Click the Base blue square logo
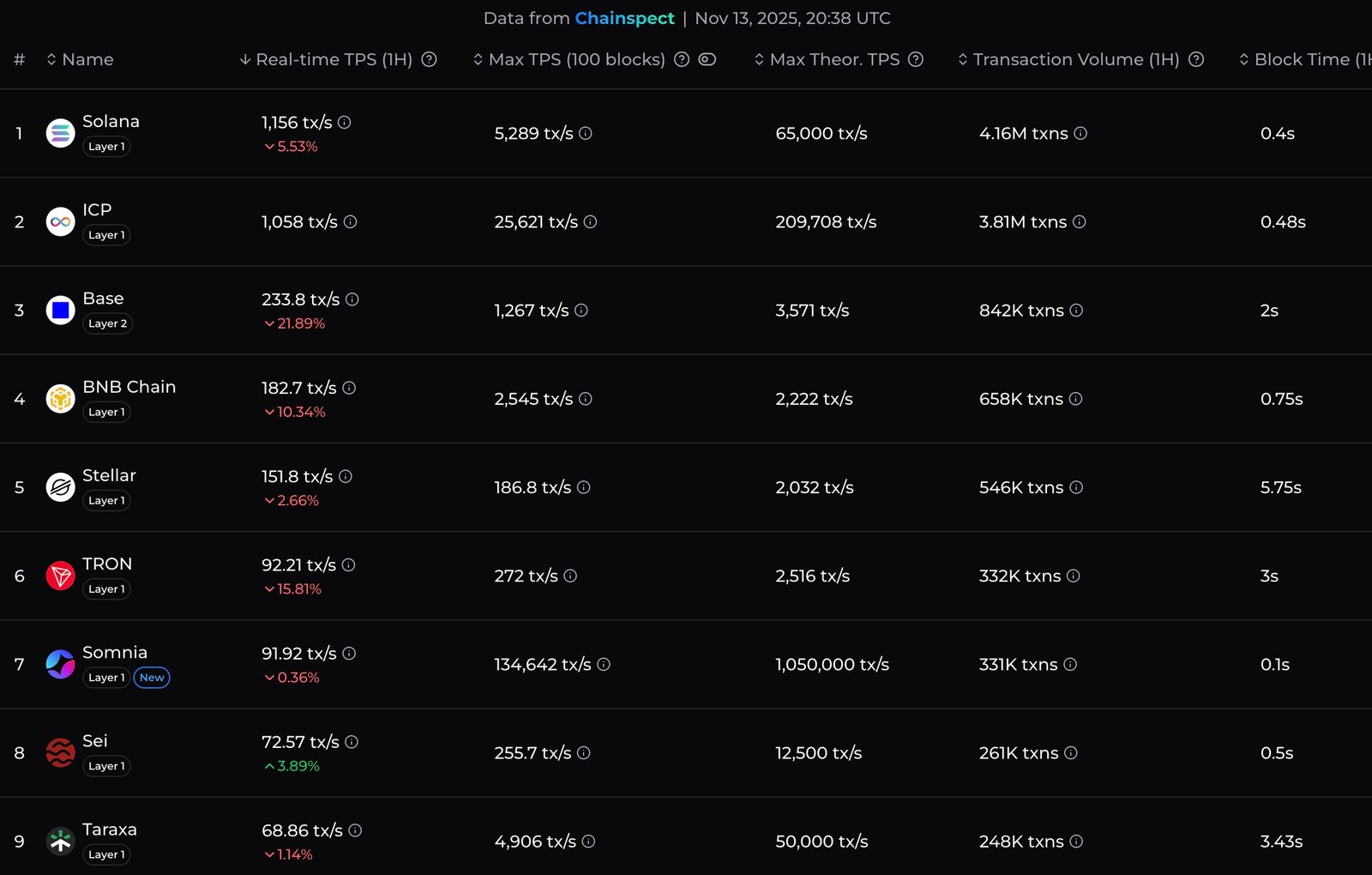Screen dimensions: 1372x875 tap(60, 311)
